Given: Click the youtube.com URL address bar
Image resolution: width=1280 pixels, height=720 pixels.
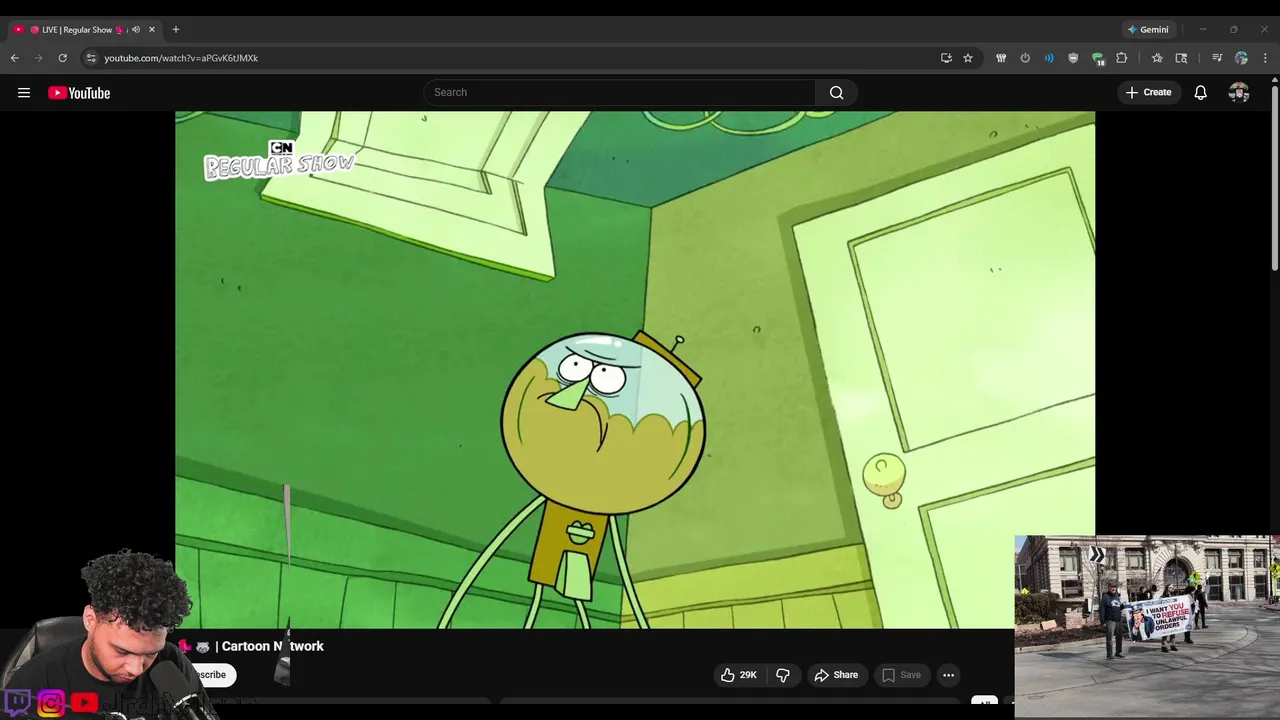Looking at the screenshot, I should click(181, 58).
